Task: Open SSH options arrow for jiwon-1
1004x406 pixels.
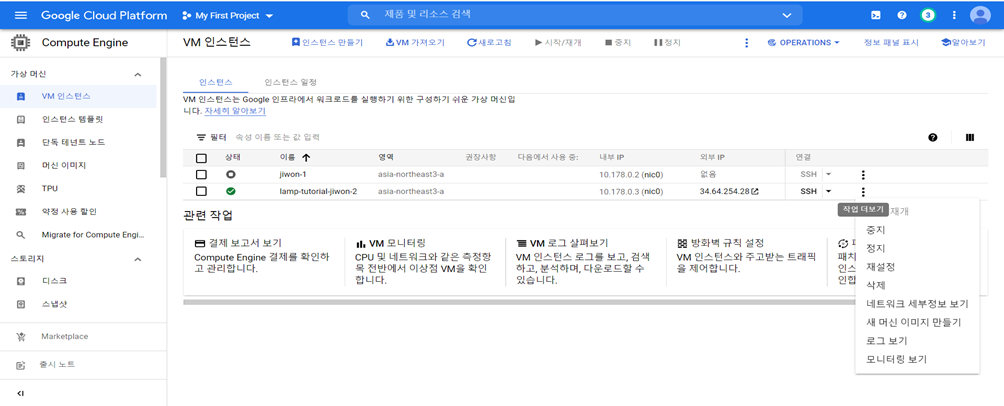Action: [828, 174]
